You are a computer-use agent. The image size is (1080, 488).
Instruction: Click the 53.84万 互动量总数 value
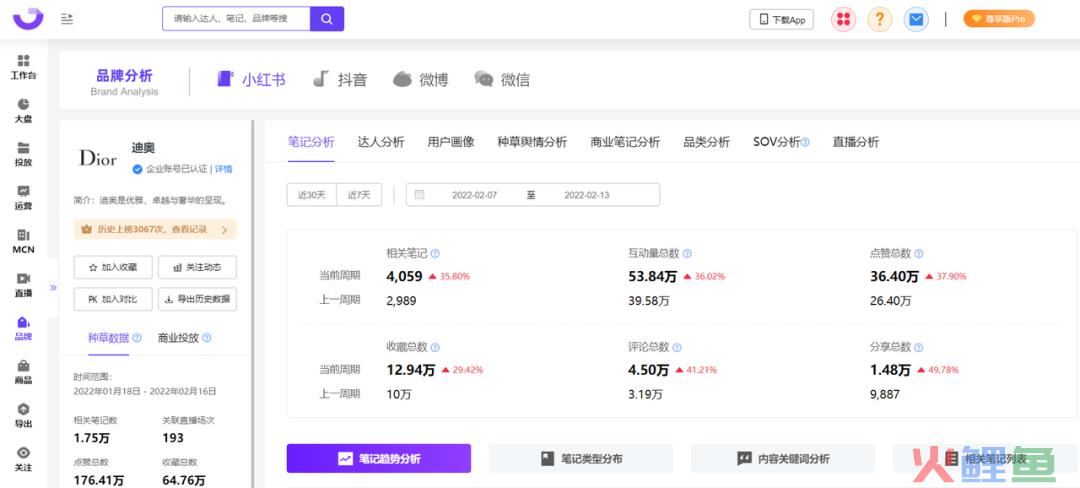pos(652,277)
